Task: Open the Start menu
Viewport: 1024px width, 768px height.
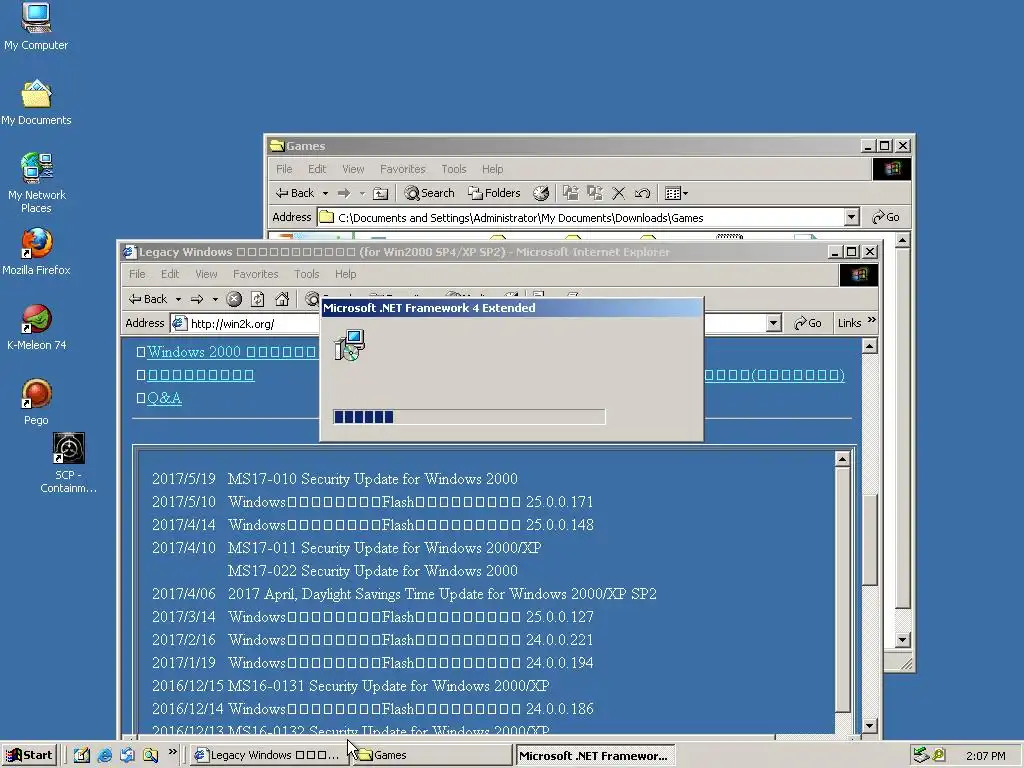Action: [x=29, y=755]
